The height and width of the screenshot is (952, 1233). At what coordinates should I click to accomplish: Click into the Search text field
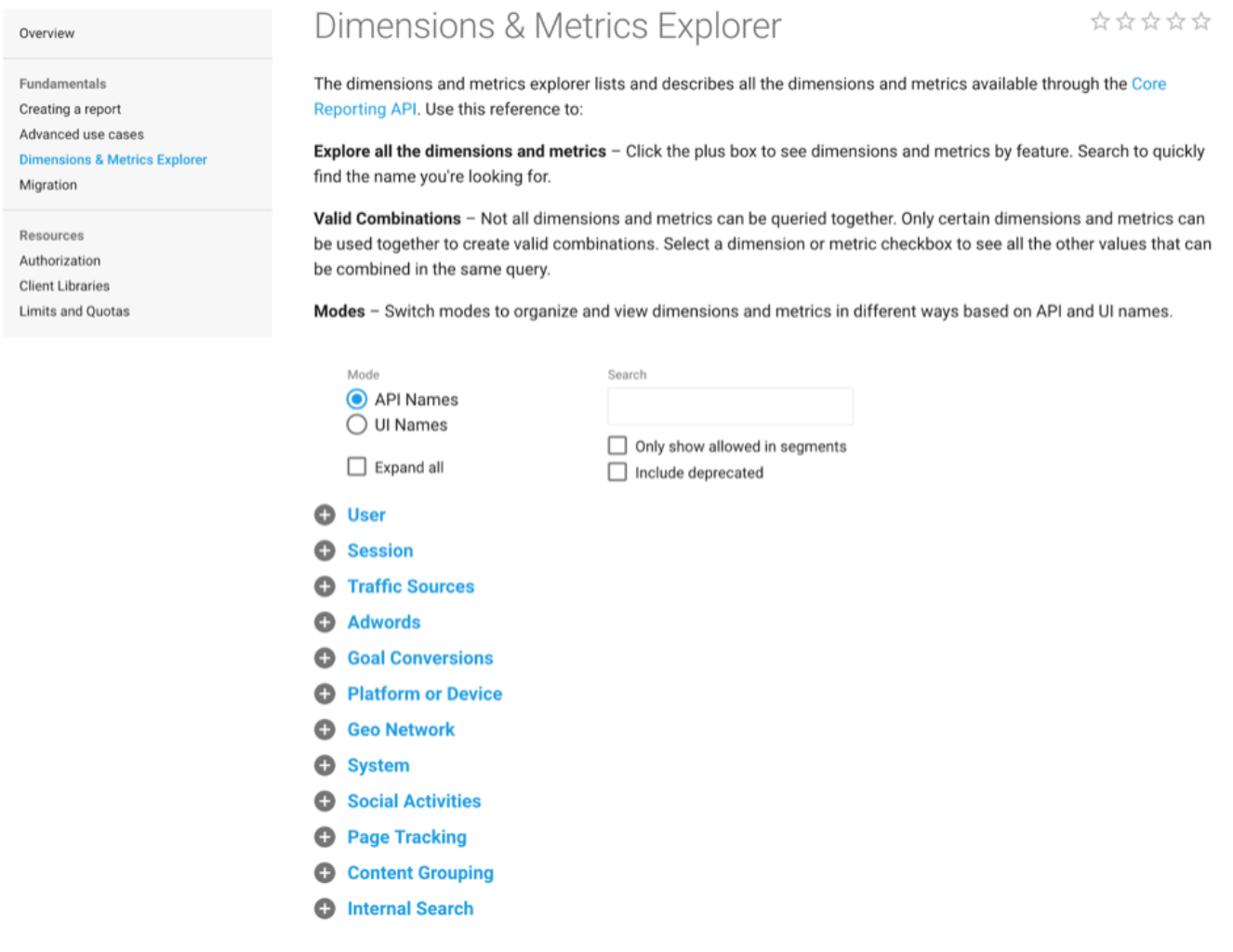730,406
